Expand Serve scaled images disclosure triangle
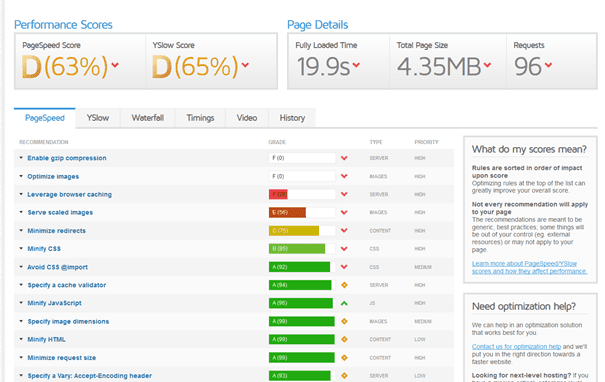605x382 pixels. pyautogui.click(x=21, y=212)
